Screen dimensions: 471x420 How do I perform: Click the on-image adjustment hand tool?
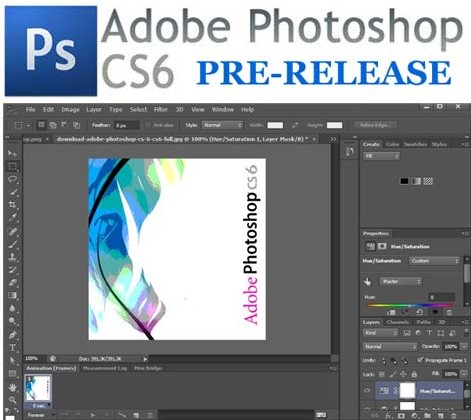tap(367, 282)
